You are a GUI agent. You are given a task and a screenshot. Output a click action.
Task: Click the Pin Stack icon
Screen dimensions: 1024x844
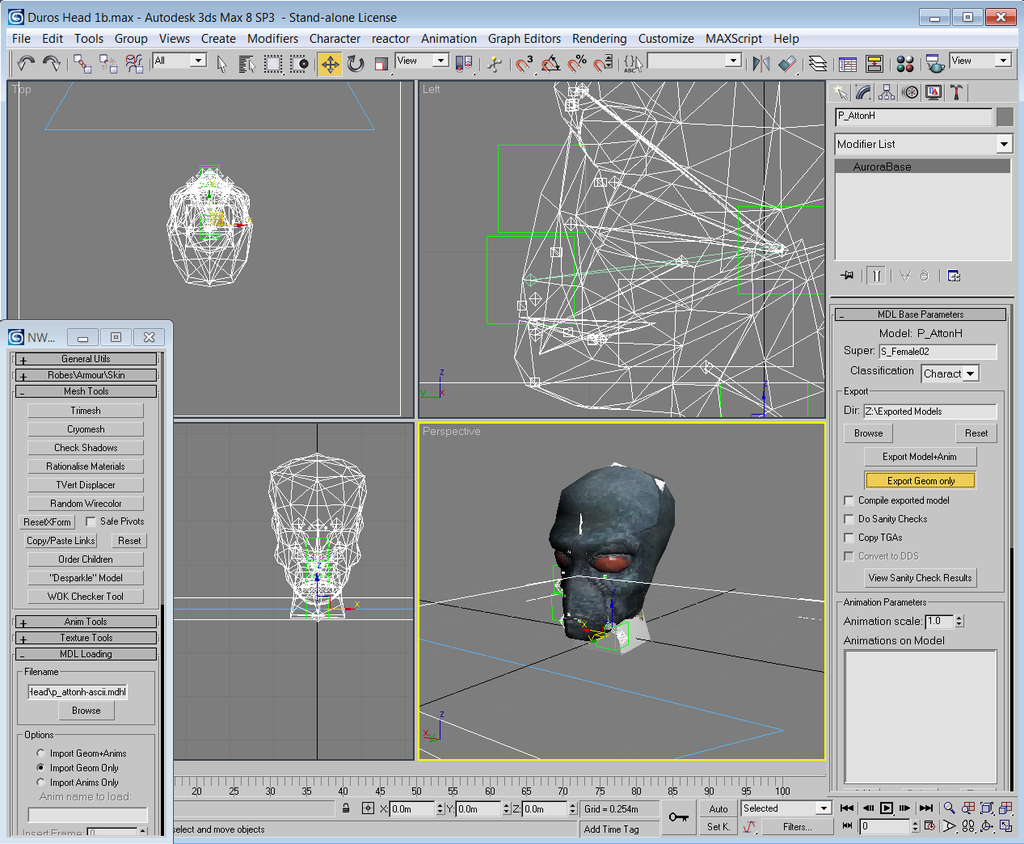(x=847, y=276)
